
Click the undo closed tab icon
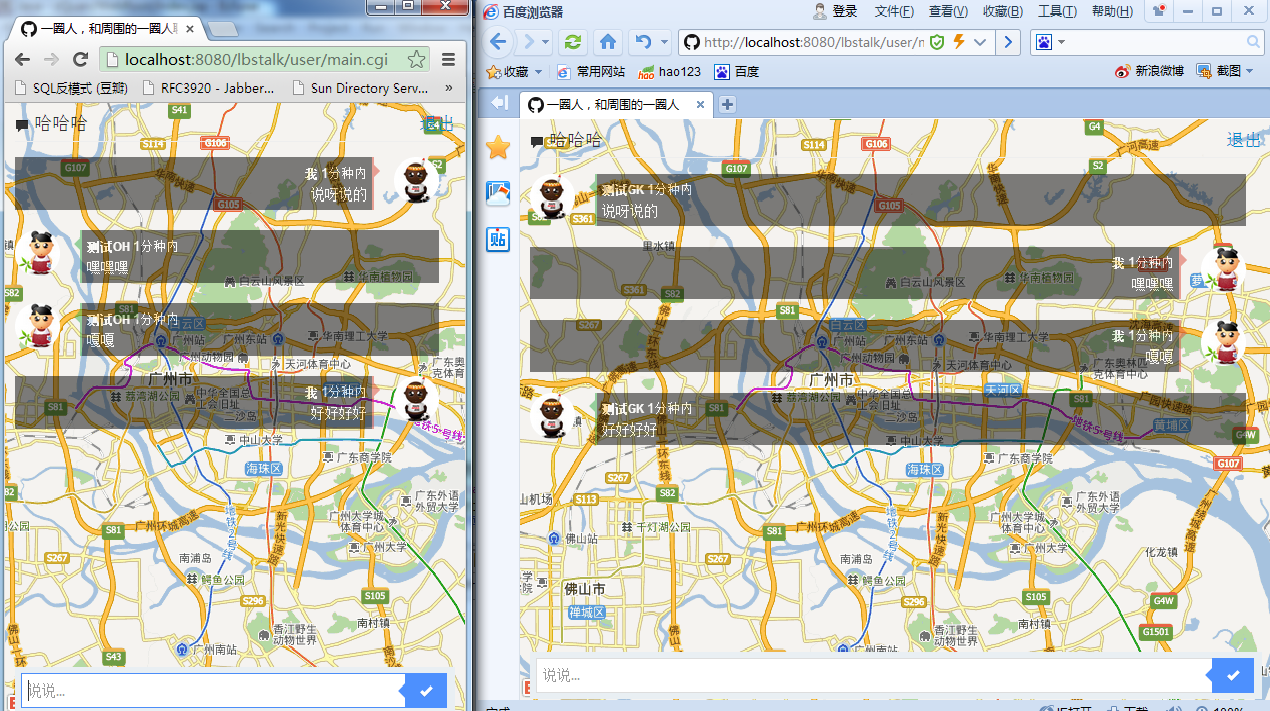point(643,42)
